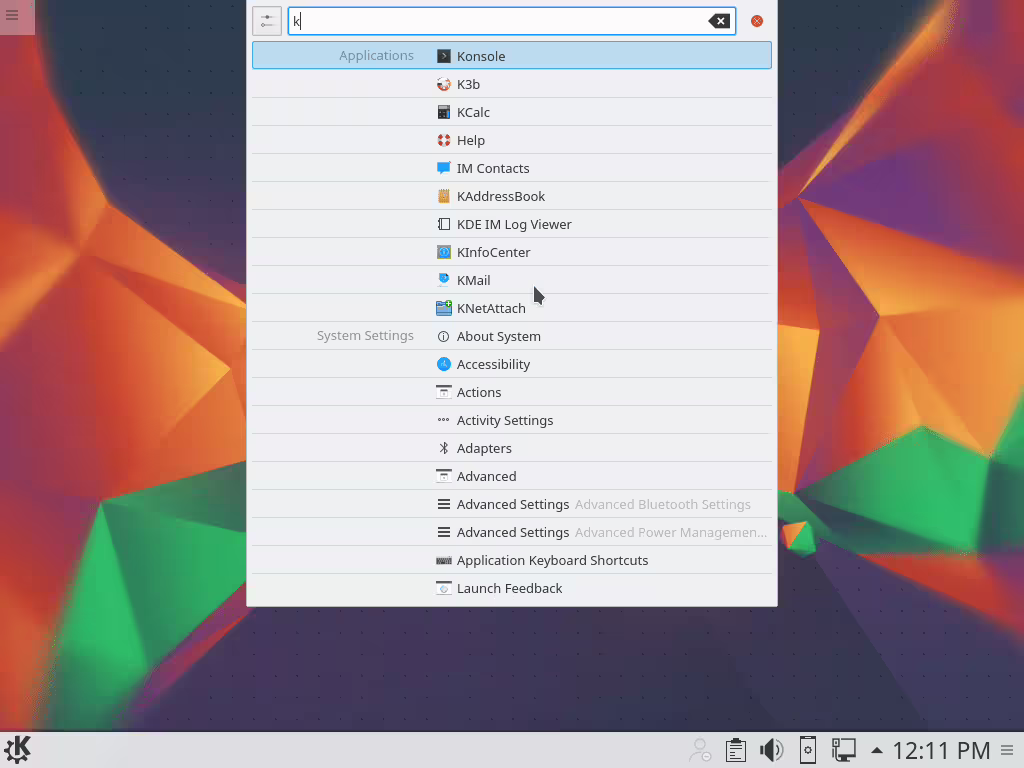This screenshot has height=768, width=1024.
Task: Open the network connections tray icon
Action: pyautogui.click(x=844, y=750)
